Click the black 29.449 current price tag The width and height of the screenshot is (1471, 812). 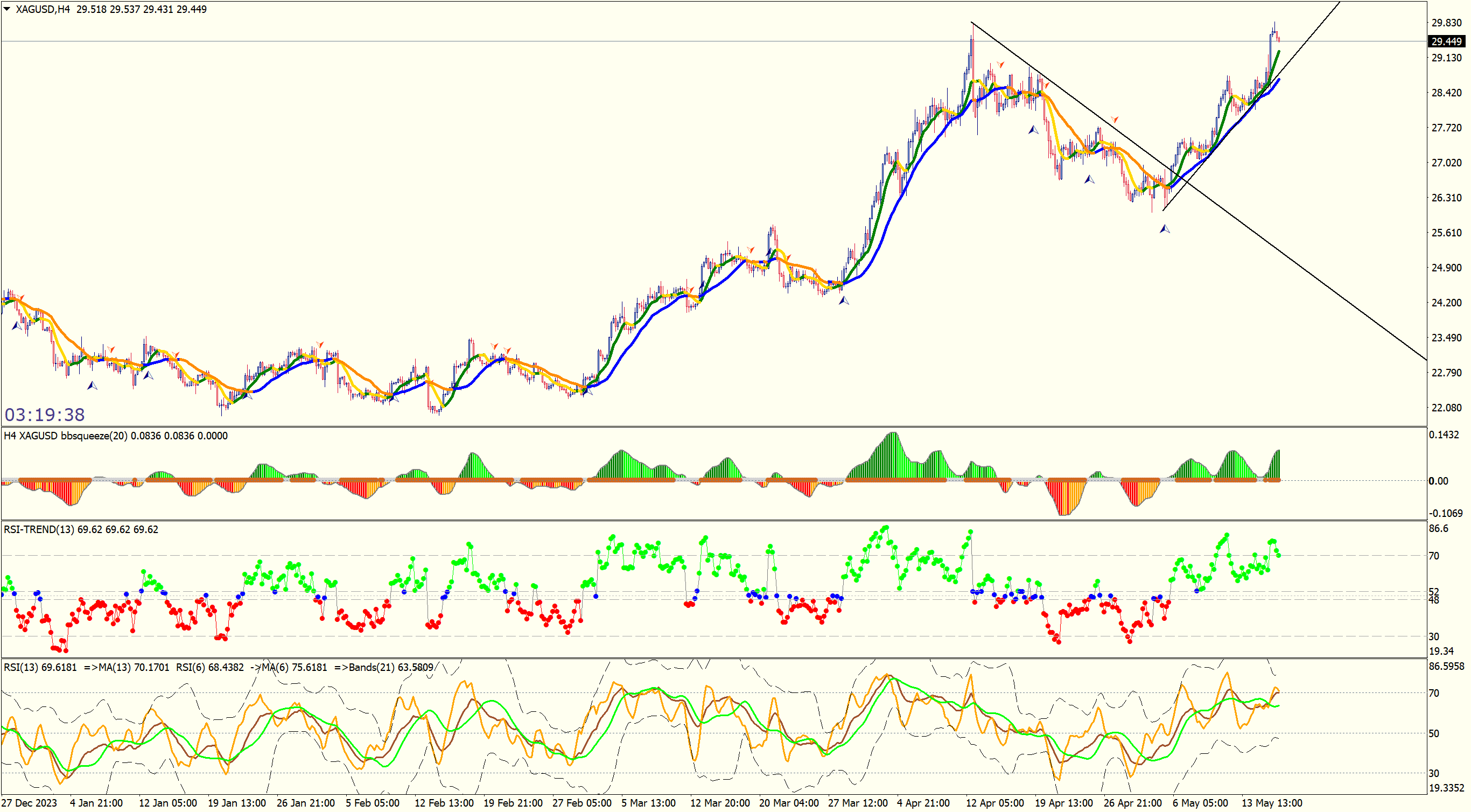pos(1446,41)
